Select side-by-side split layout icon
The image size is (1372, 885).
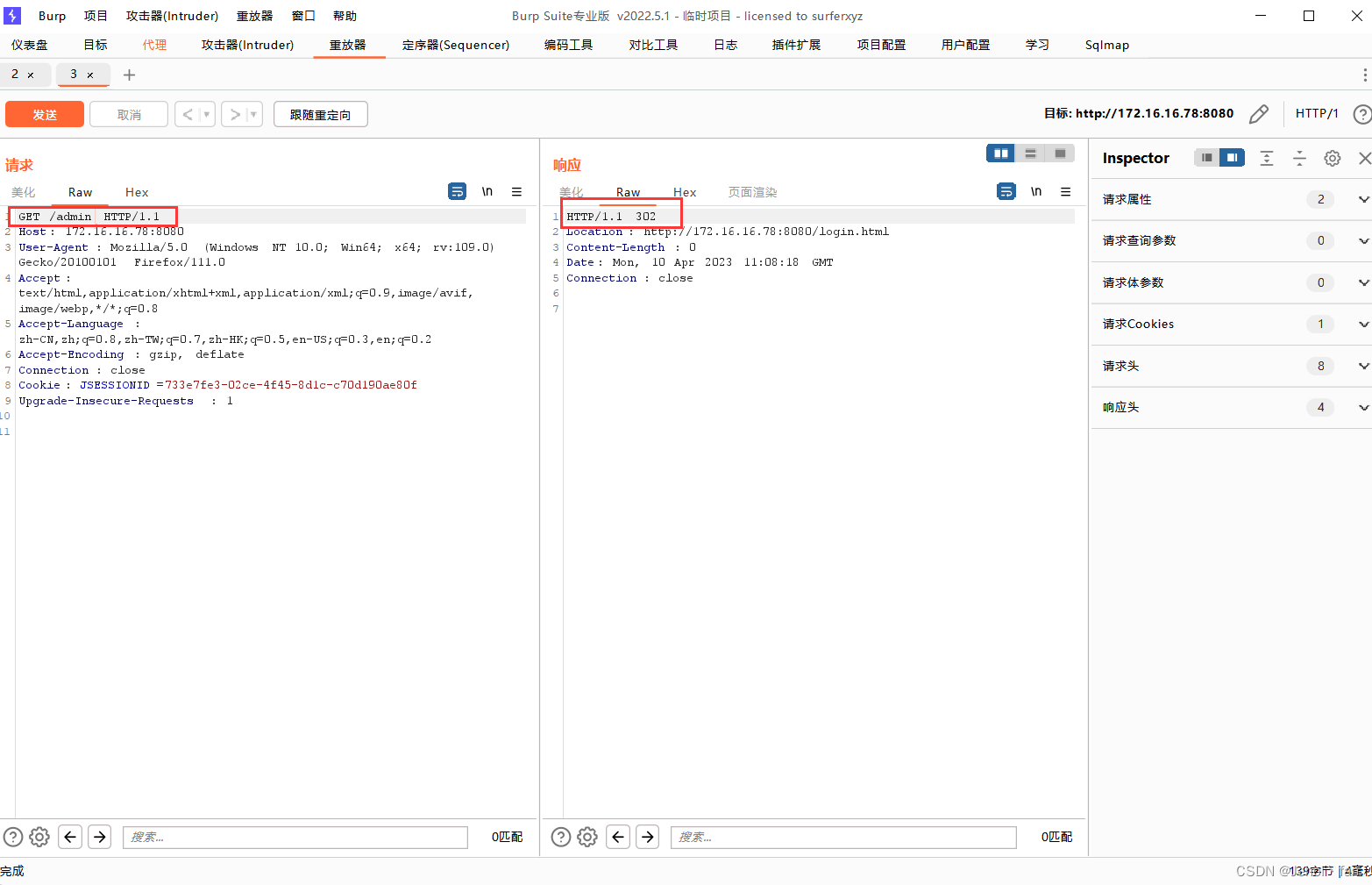[x=1000, y=153]
